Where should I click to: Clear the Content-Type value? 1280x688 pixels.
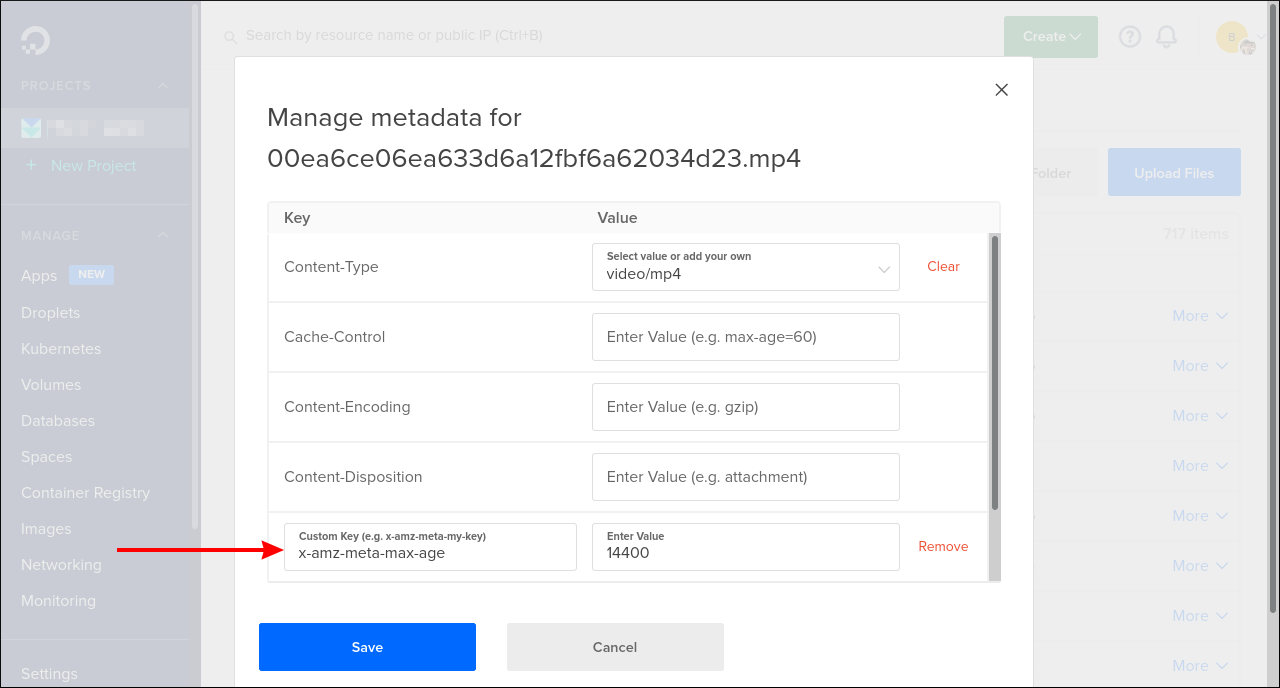click(943, 266)
